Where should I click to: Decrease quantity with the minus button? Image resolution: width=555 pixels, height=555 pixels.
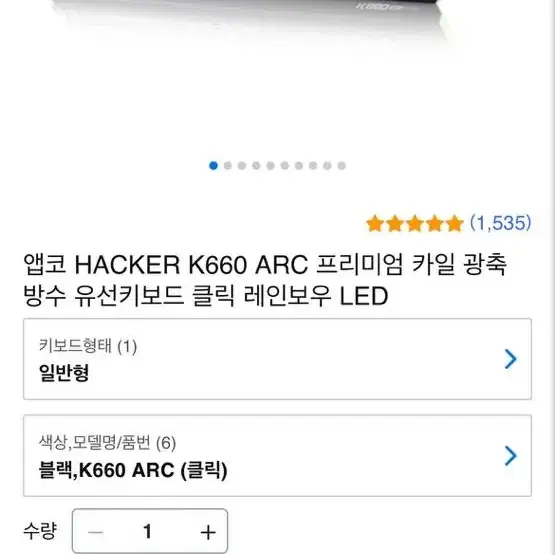[96, 532]
